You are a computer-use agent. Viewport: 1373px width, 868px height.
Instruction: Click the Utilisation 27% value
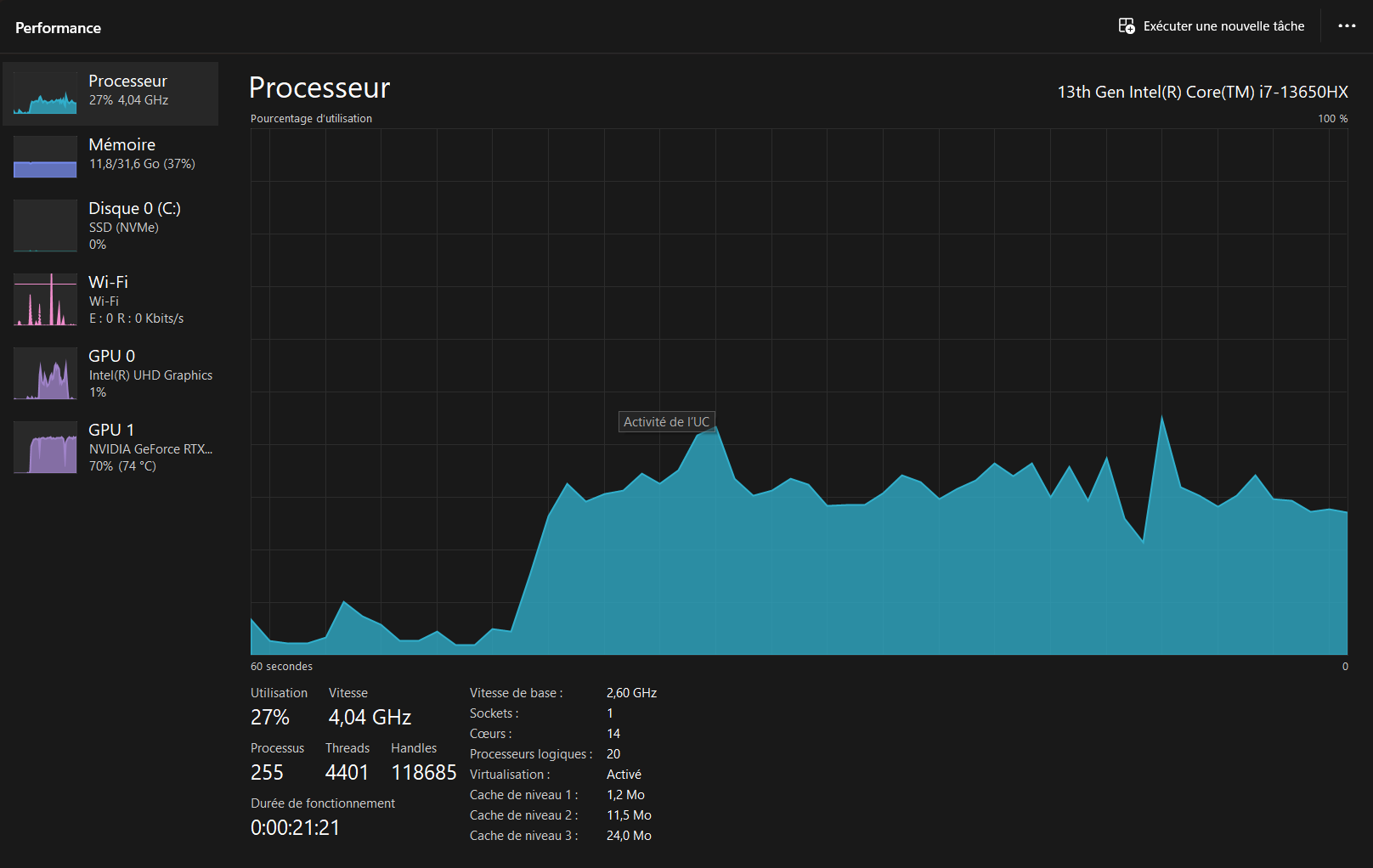(270, 718)
